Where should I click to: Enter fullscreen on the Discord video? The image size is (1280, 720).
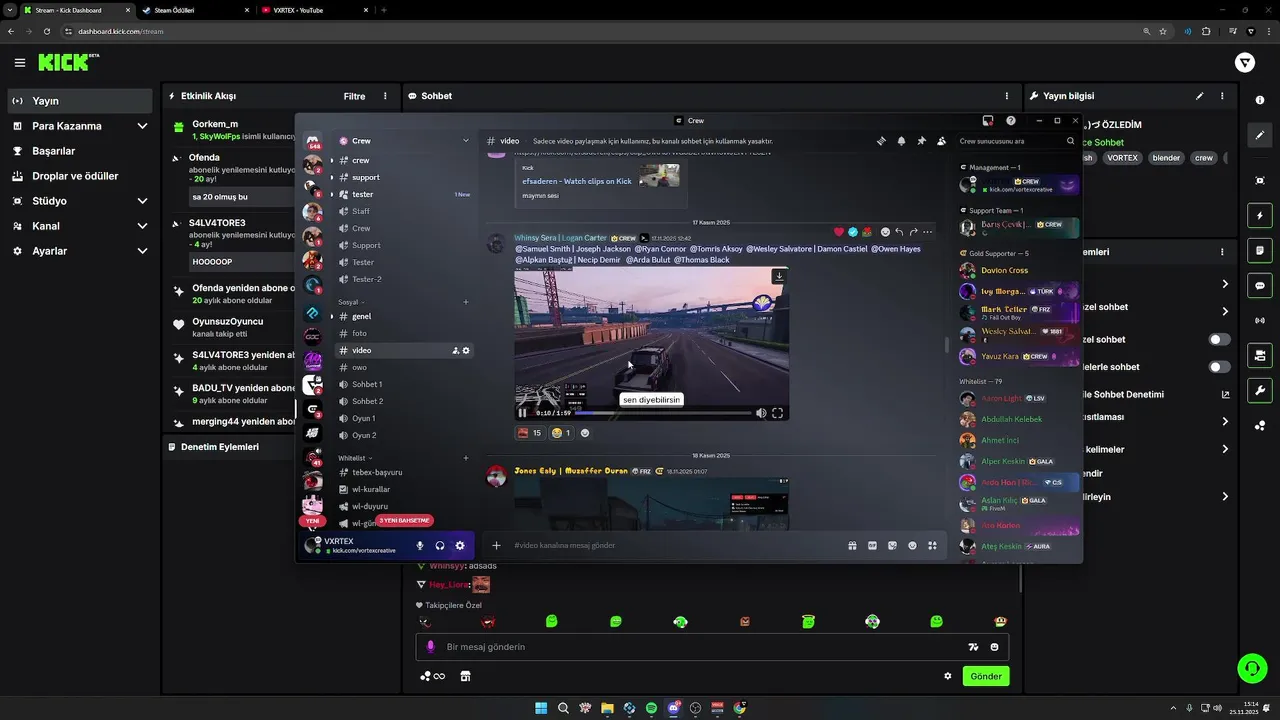click(777, 412)
